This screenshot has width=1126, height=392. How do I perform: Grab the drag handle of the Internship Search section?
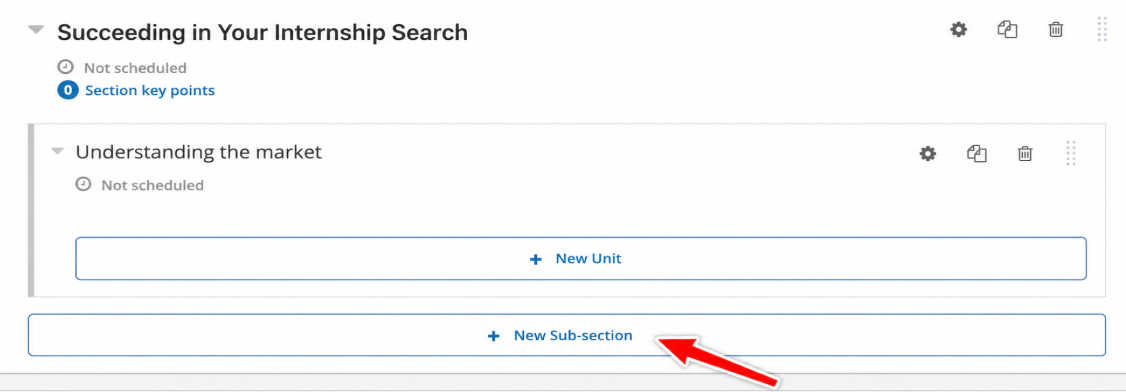pyautogui.click(x=1102, y=30)
